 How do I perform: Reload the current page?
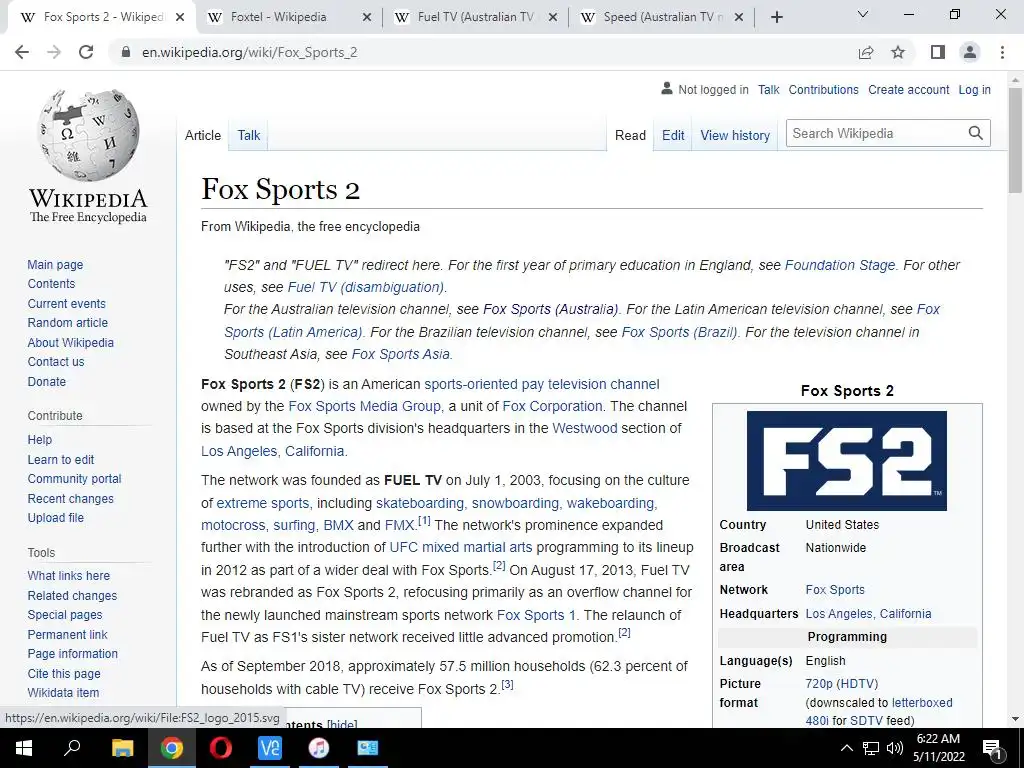(86, 52)
